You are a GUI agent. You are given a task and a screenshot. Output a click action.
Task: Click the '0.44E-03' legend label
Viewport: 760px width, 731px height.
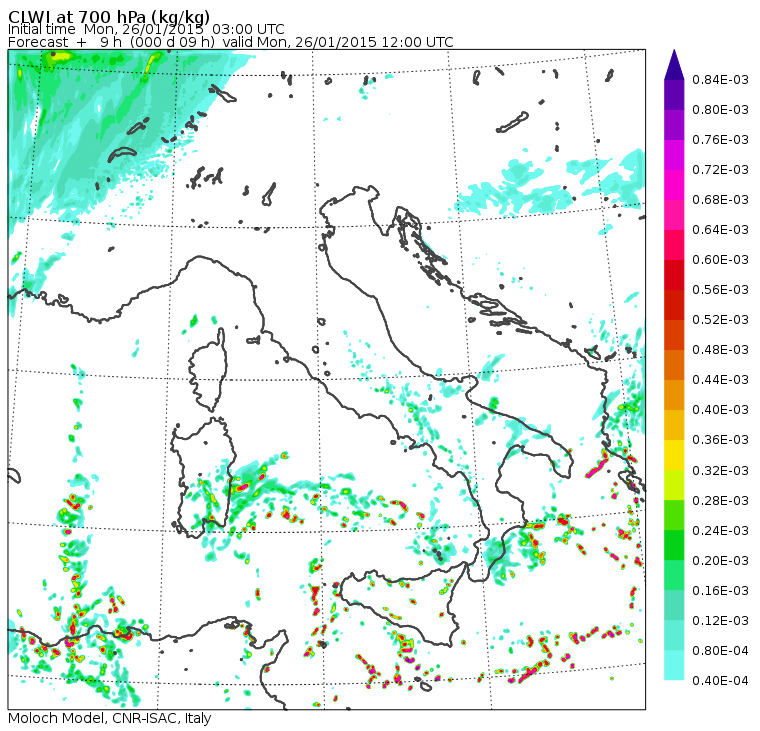tap(720, 380)
